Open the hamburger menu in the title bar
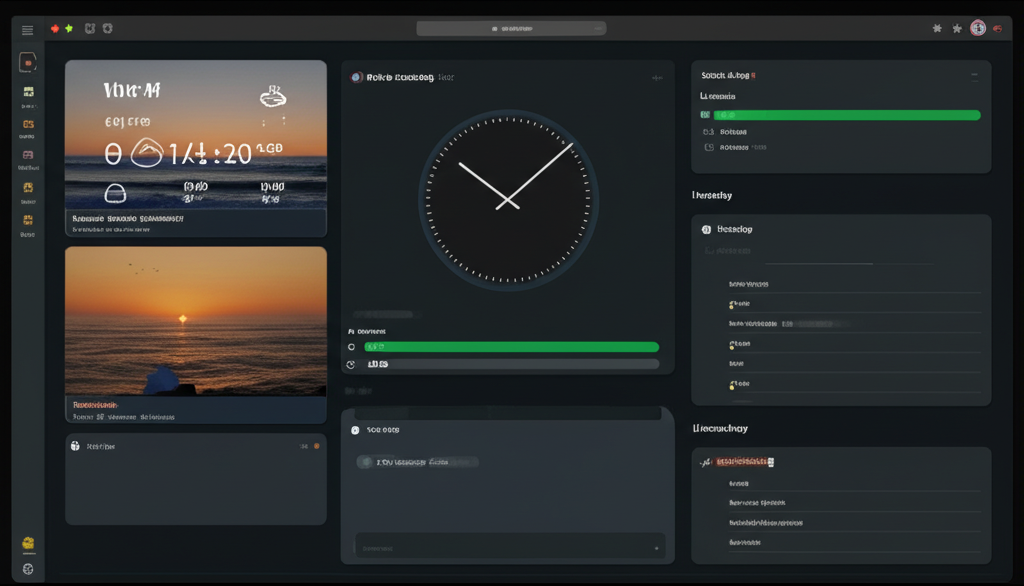This screenshot has width=1024, height=586. (27, 30)
